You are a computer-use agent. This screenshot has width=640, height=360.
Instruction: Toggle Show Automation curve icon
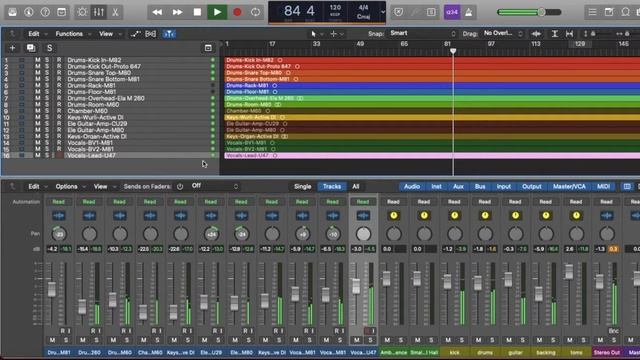click(136, 34)
